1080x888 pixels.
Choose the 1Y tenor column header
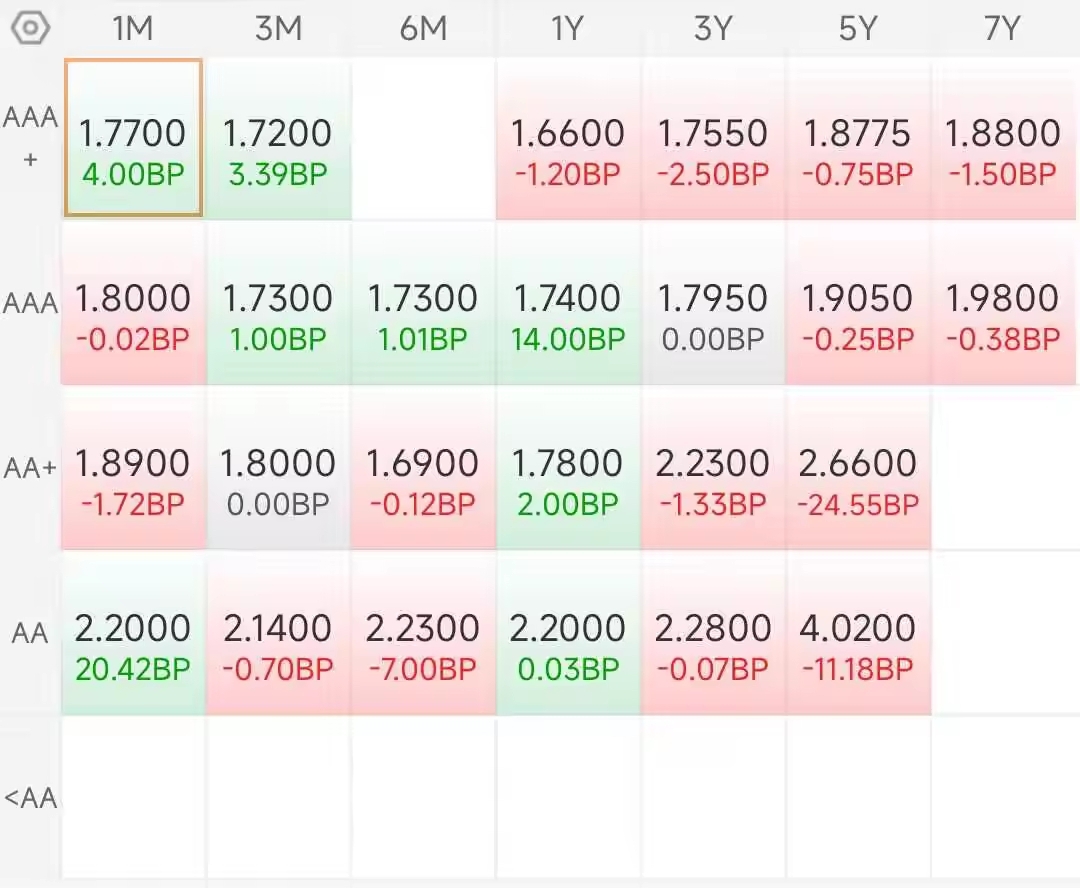pos(568,29)
